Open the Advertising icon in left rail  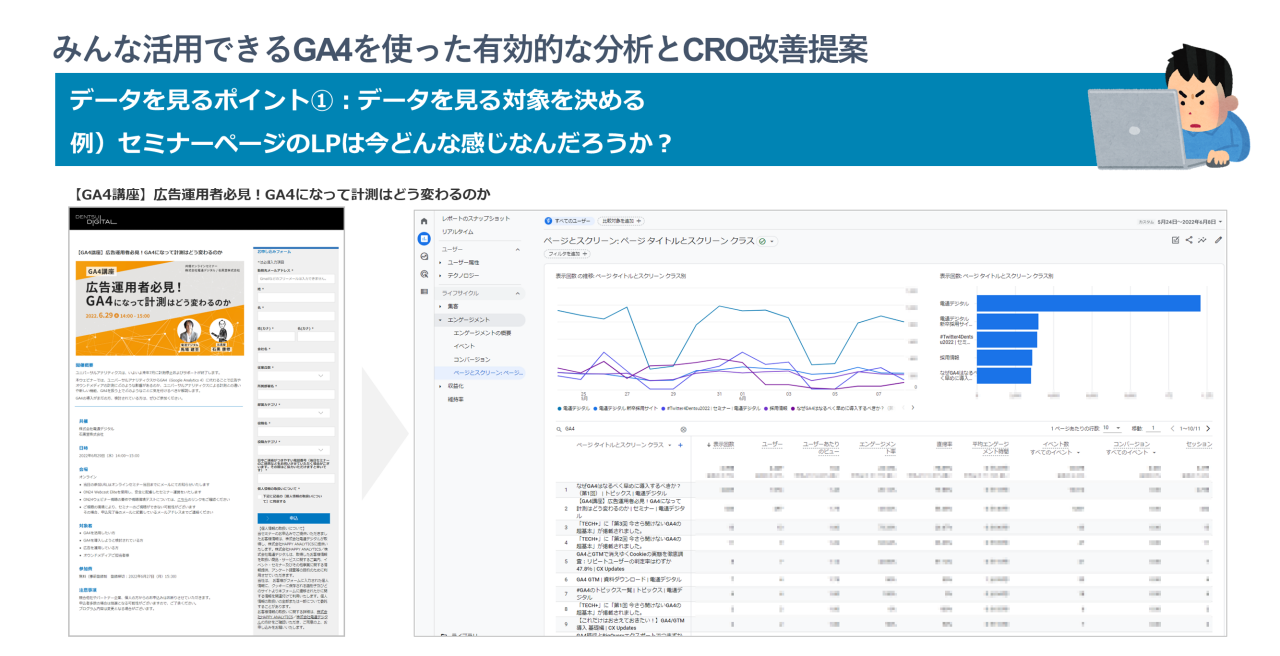[424, 273]
